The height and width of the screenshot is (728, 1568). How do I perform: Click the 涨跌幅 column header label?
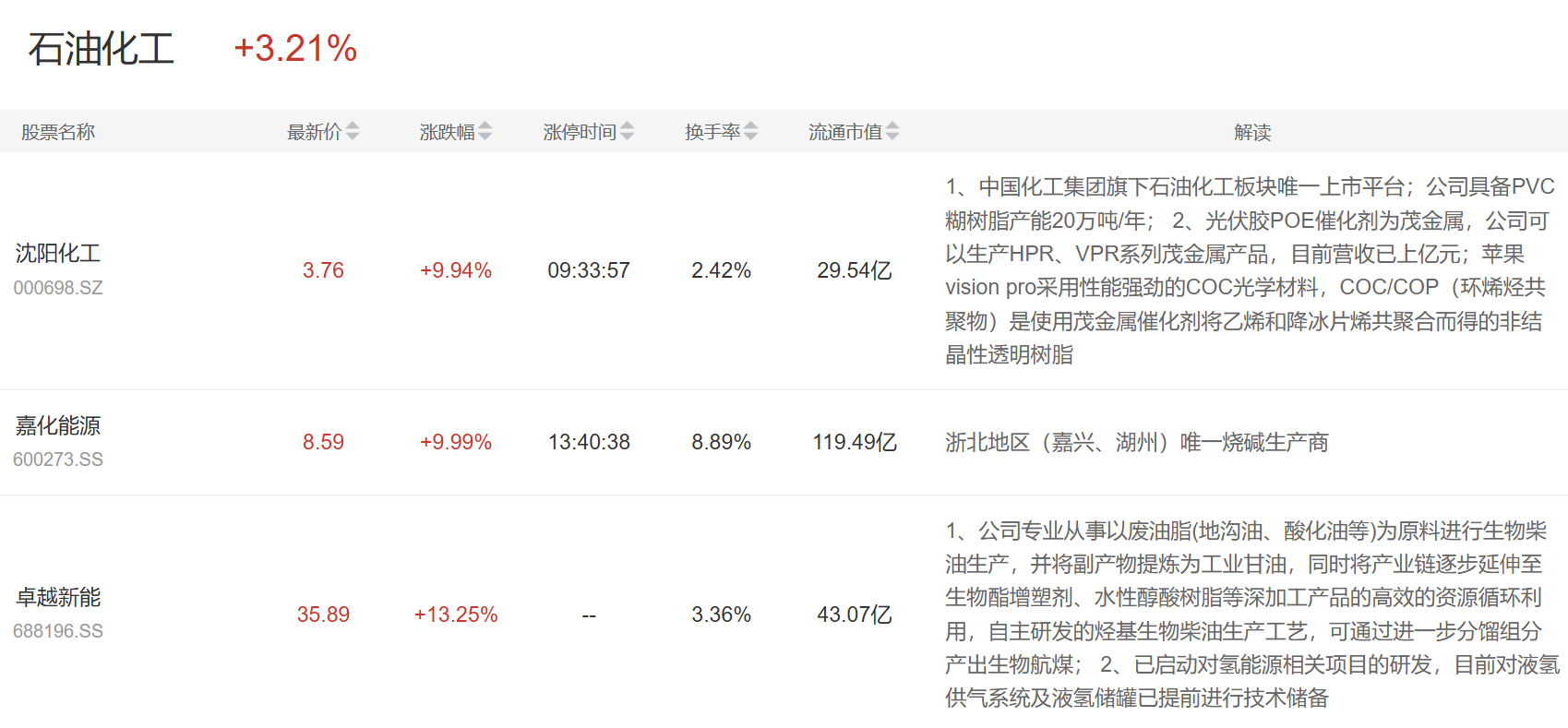pyautogui.click(x=447, y=132)
